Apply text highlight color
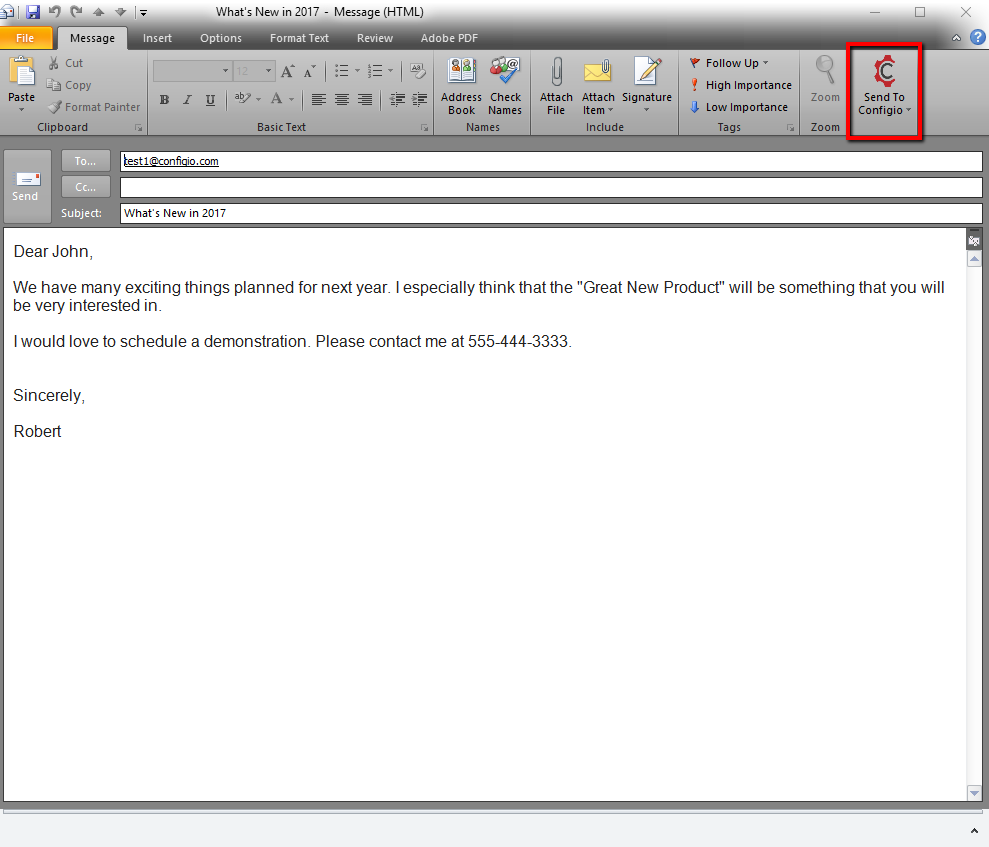 tap(243, 100)
